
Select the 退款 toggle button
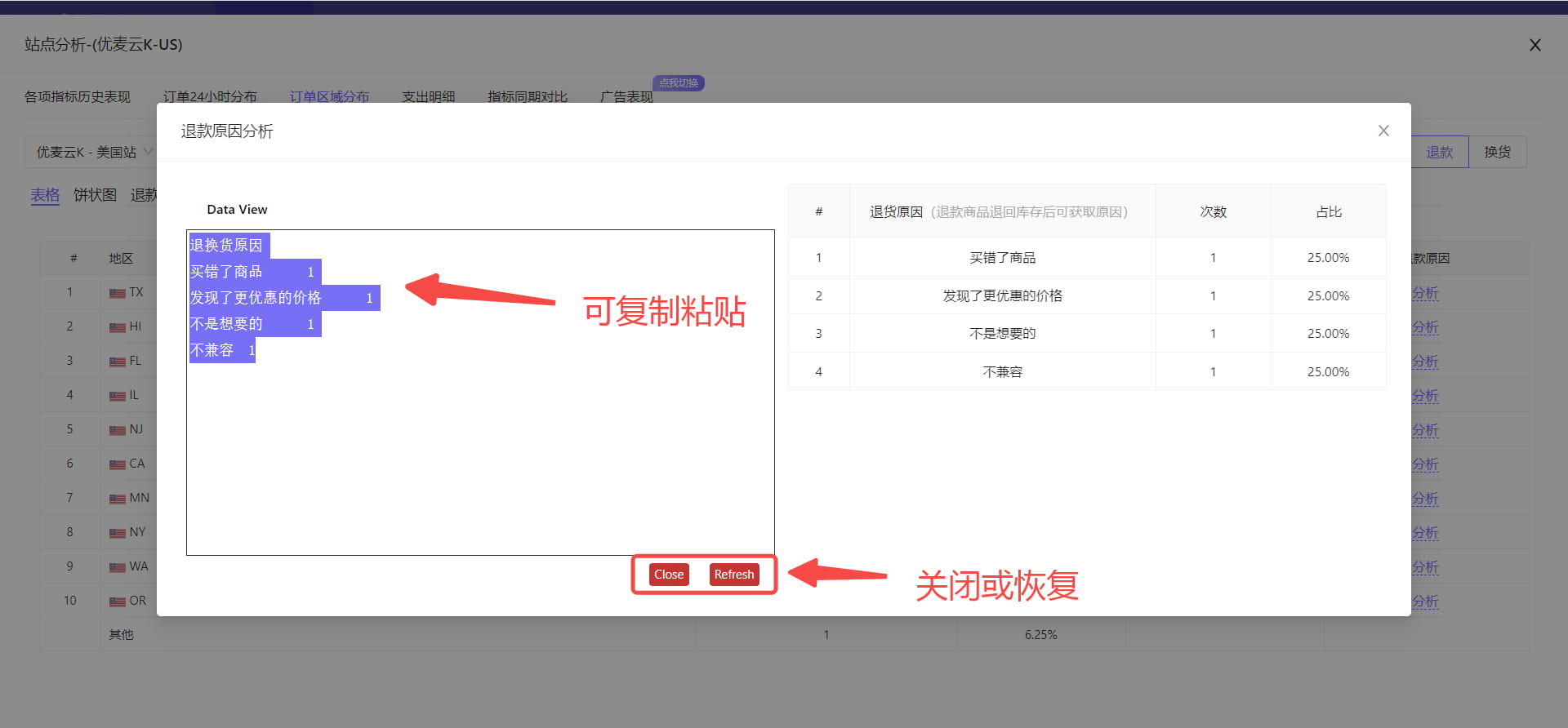pyautogui.click(x=1440, y=152)
